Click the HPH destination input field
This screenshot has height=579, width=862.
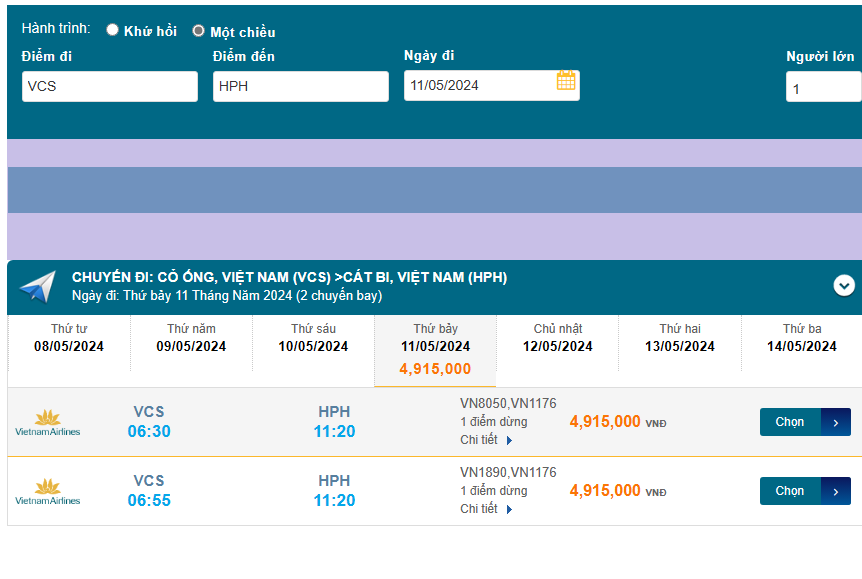[x=300, y=86]
